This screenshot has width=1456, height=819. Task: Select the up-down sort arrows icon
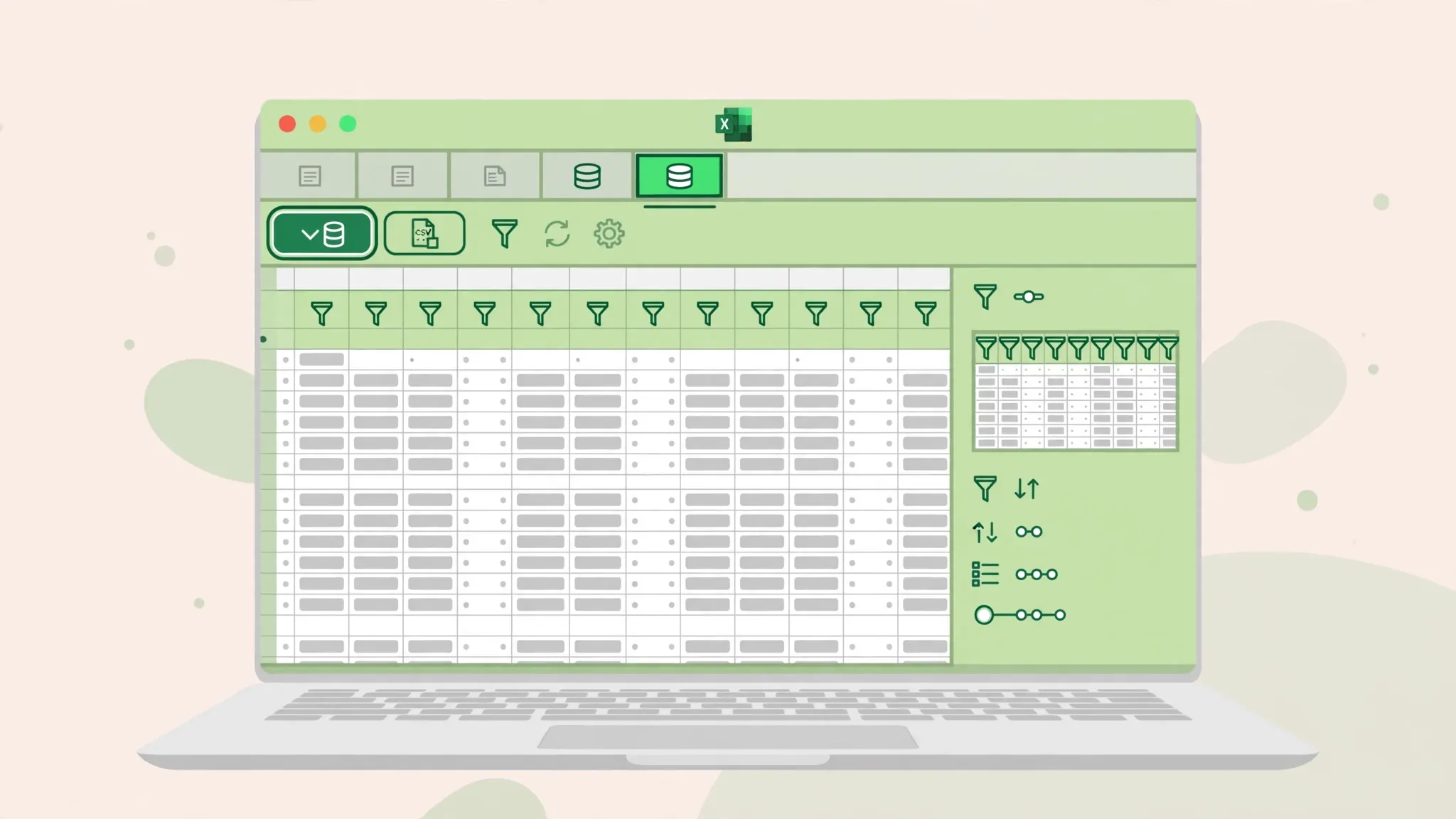click(985, 531)
